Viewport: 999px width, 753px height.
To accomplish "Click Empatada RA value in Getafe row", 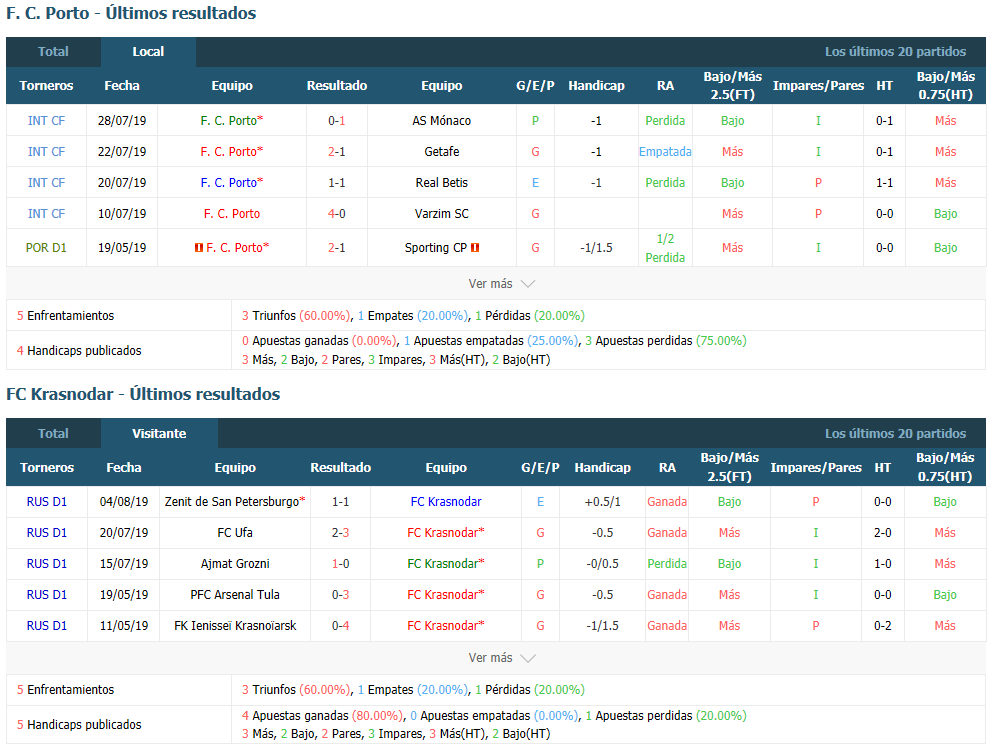I will tap(665, 152).
